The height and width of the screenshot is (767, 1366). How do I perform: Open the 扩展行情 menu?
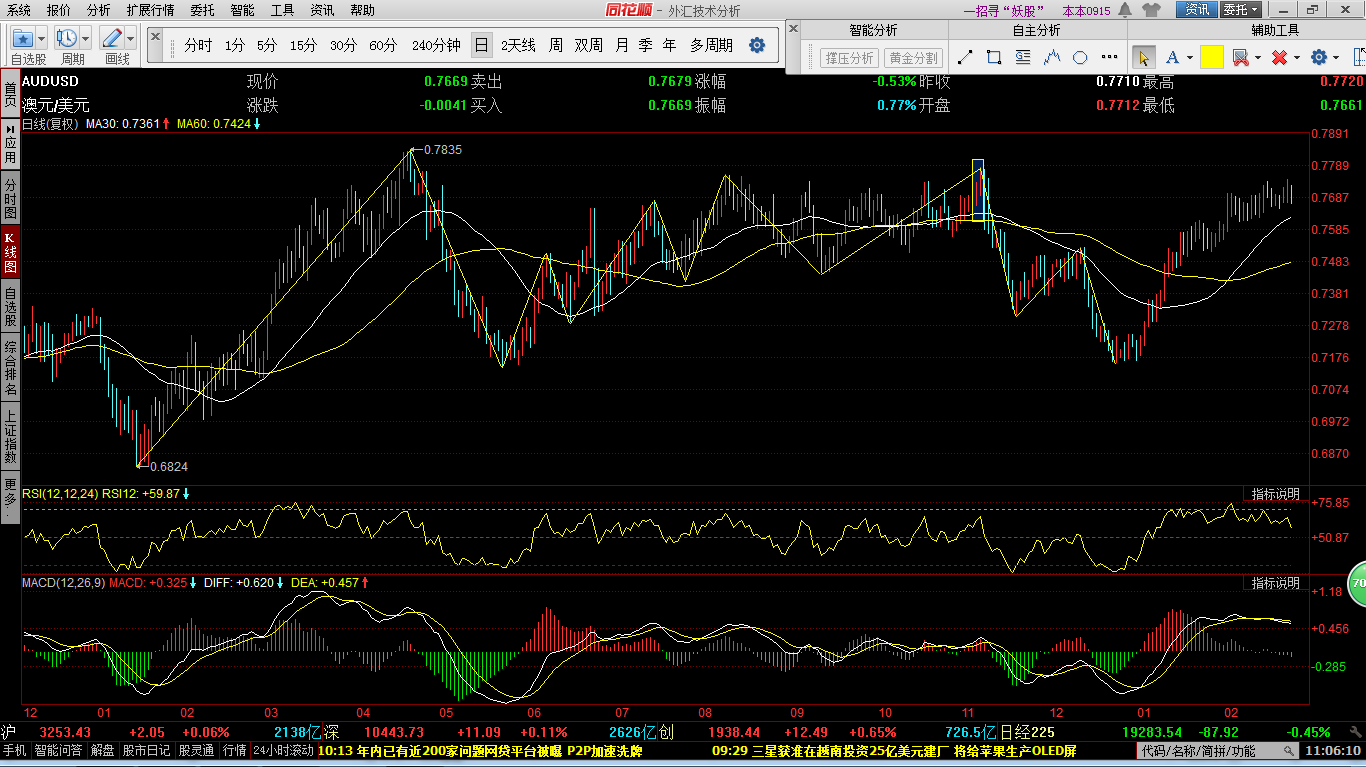[150, 10]
